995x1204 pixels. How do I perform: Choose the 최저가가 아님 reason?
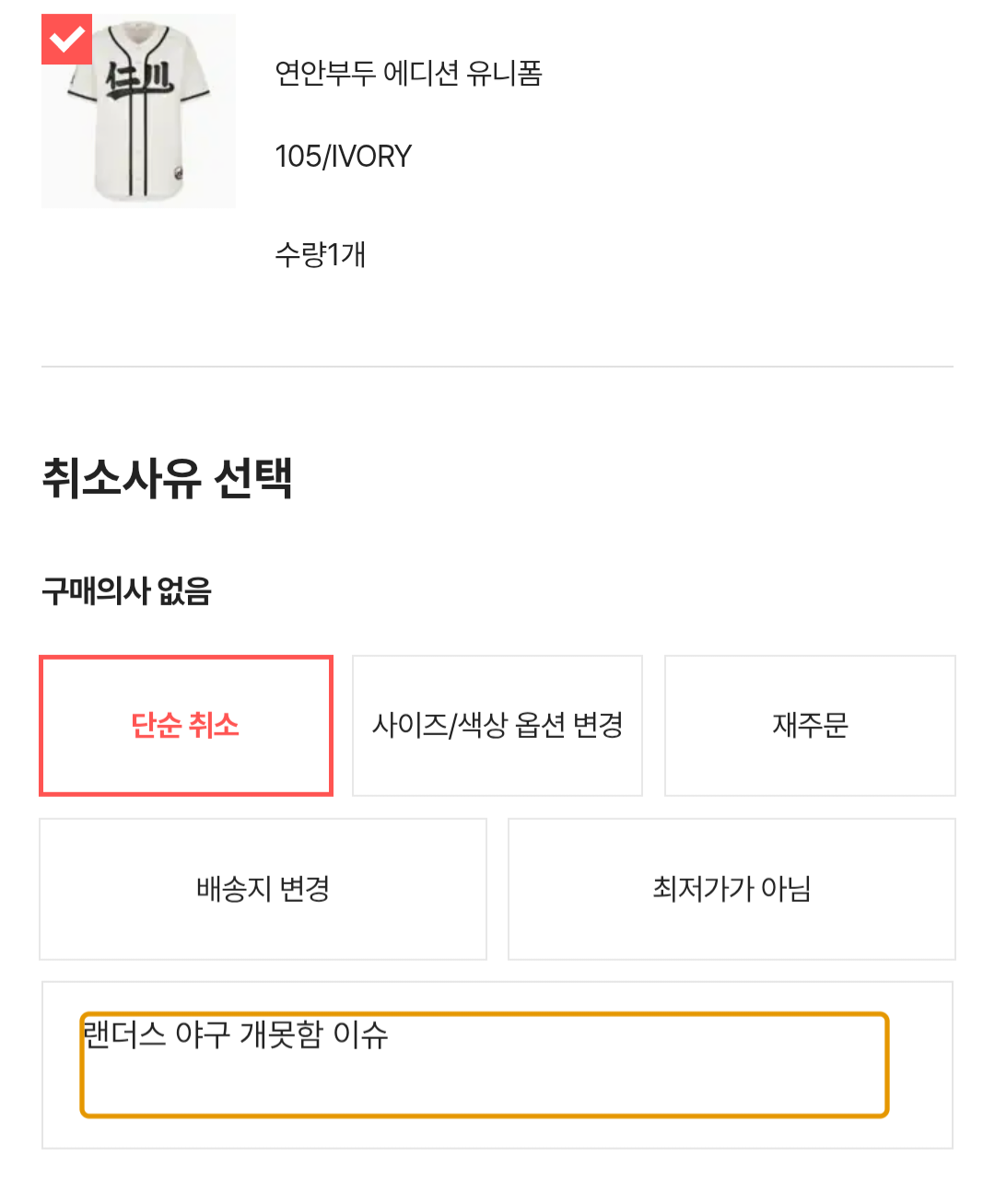[x=732, y=889]
